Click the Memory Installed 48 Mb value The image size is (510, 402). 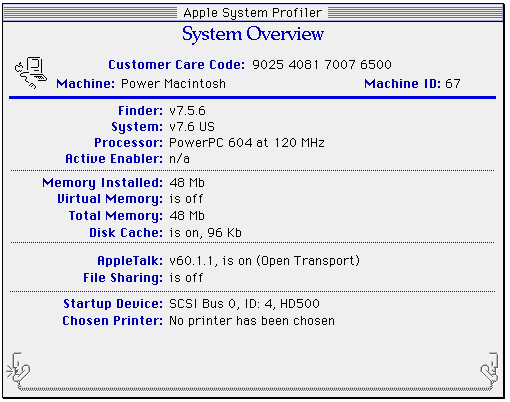click(x=187, y=183)
